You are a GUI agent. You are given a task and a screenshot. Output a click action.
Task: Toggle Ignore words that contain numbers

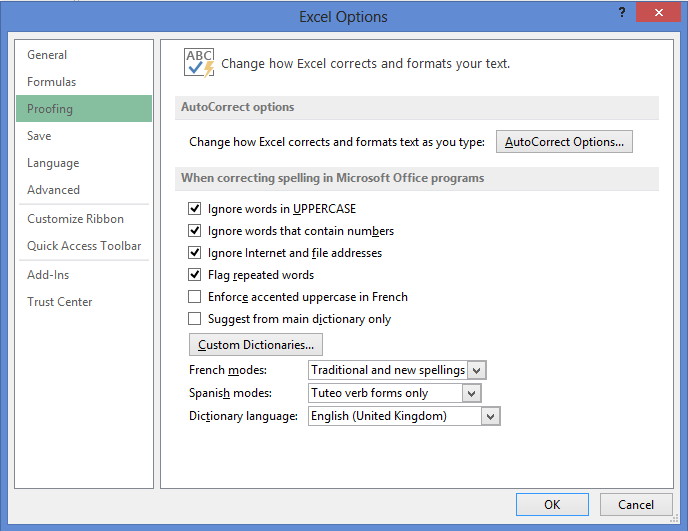click(194, 230)
